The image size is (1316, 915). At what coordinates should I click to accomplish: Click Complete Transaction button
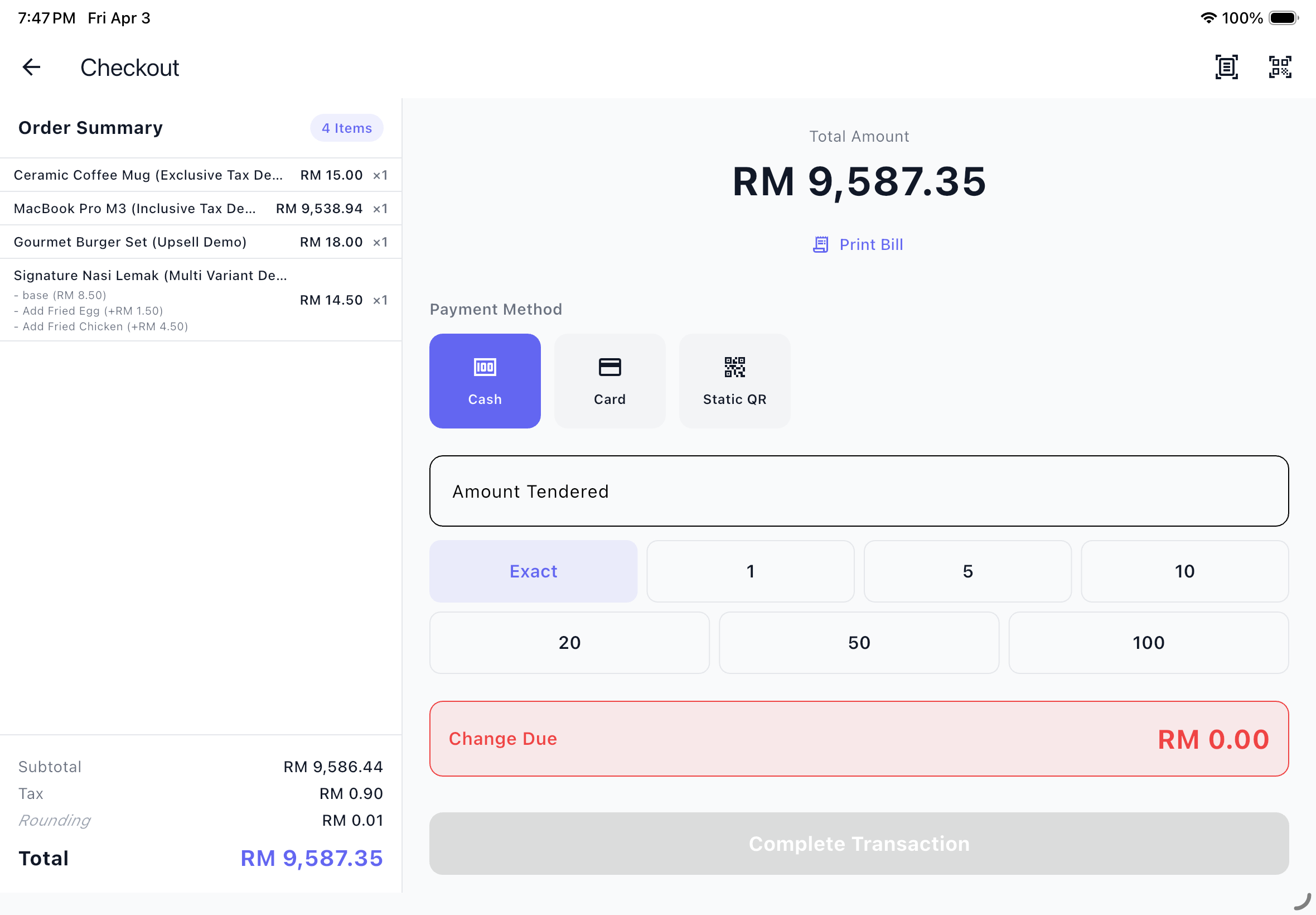pos(858,844)
